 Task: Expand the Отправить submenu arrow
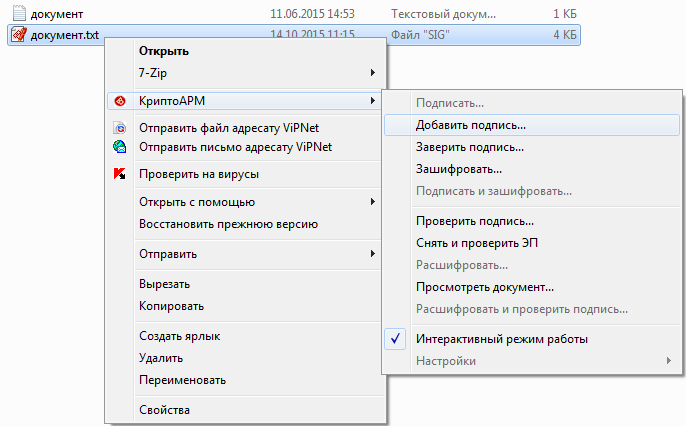click(x=373, y=254)
